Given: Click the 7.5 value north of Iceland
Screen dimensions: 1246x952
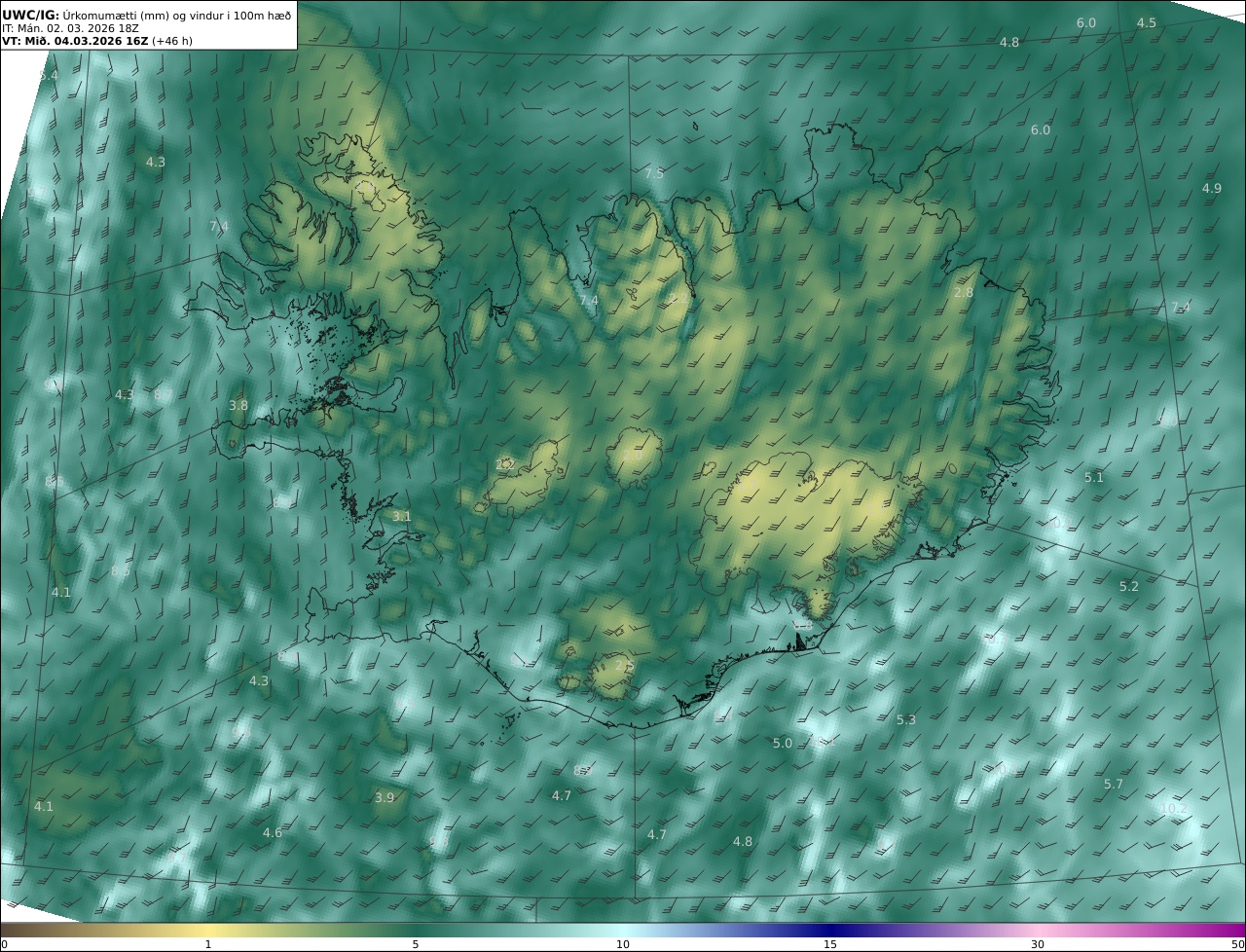Looking at the screenshot, I should [654, 173].
